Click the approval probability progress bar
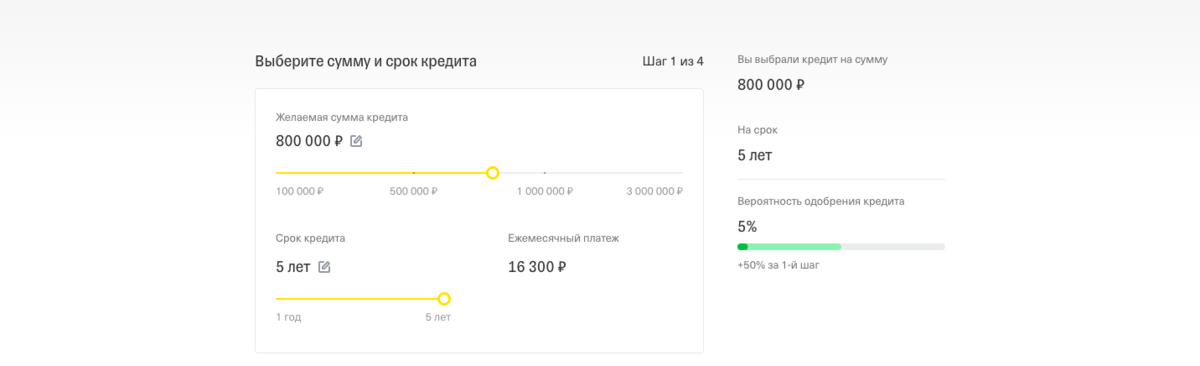Image resolution: width=1200 pixels, height=366 pixels. coord(841,246)
